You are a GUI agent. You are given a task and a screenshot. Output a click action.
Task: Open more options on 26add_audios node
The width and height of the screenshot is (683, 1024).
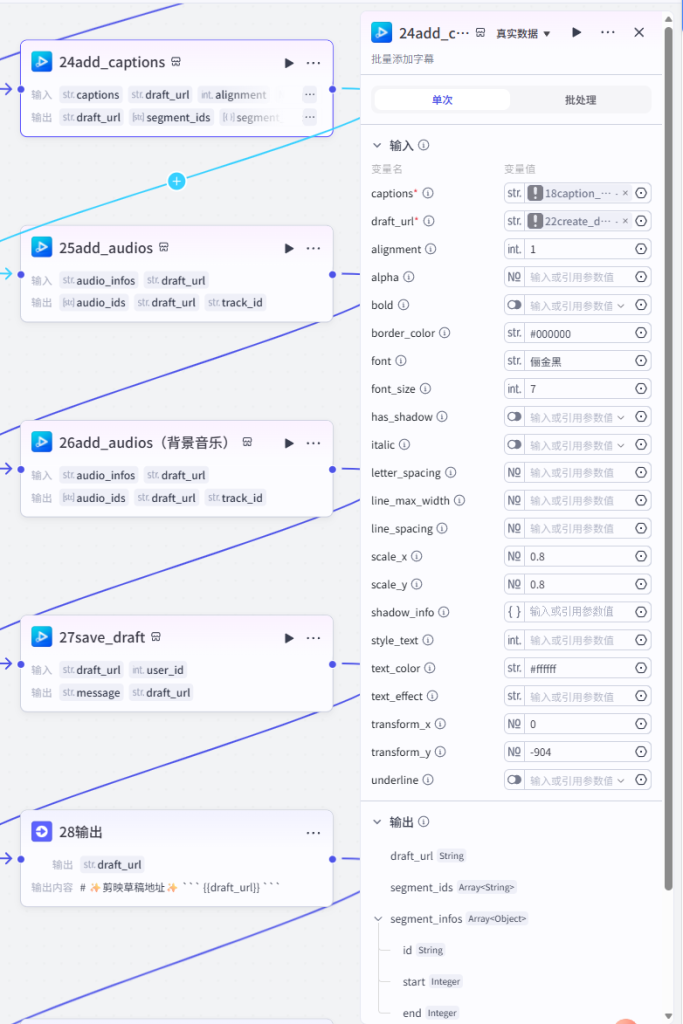pyautogui.click(x=313, y=443)
